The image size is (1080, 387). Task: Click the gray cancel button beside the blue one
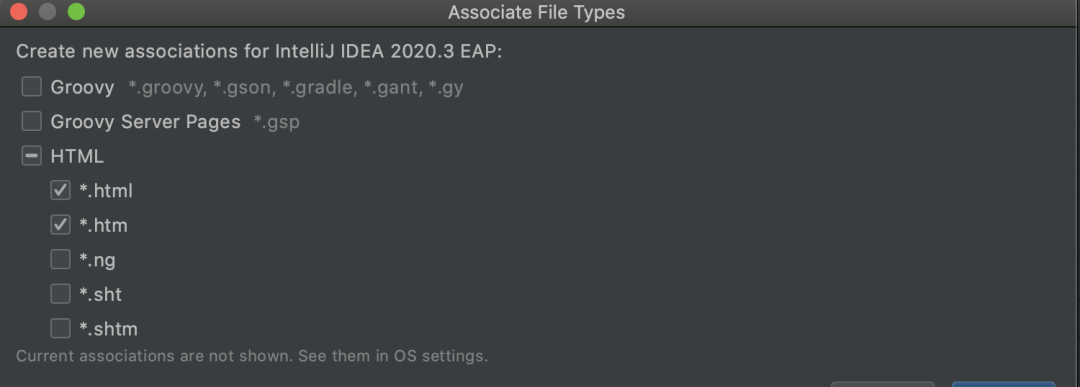coord(882,384)
